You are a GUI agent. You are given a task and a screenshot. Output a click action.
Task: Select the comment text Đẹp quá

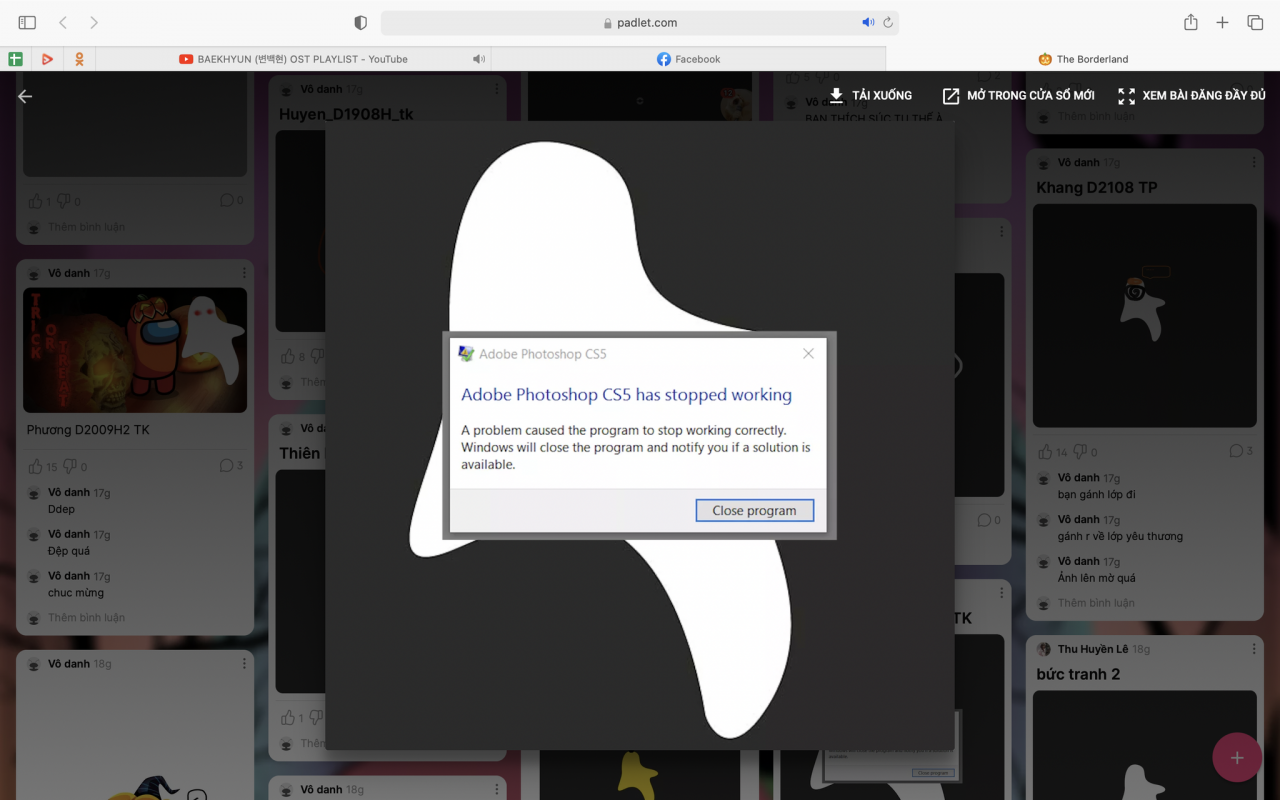[68, 551]
